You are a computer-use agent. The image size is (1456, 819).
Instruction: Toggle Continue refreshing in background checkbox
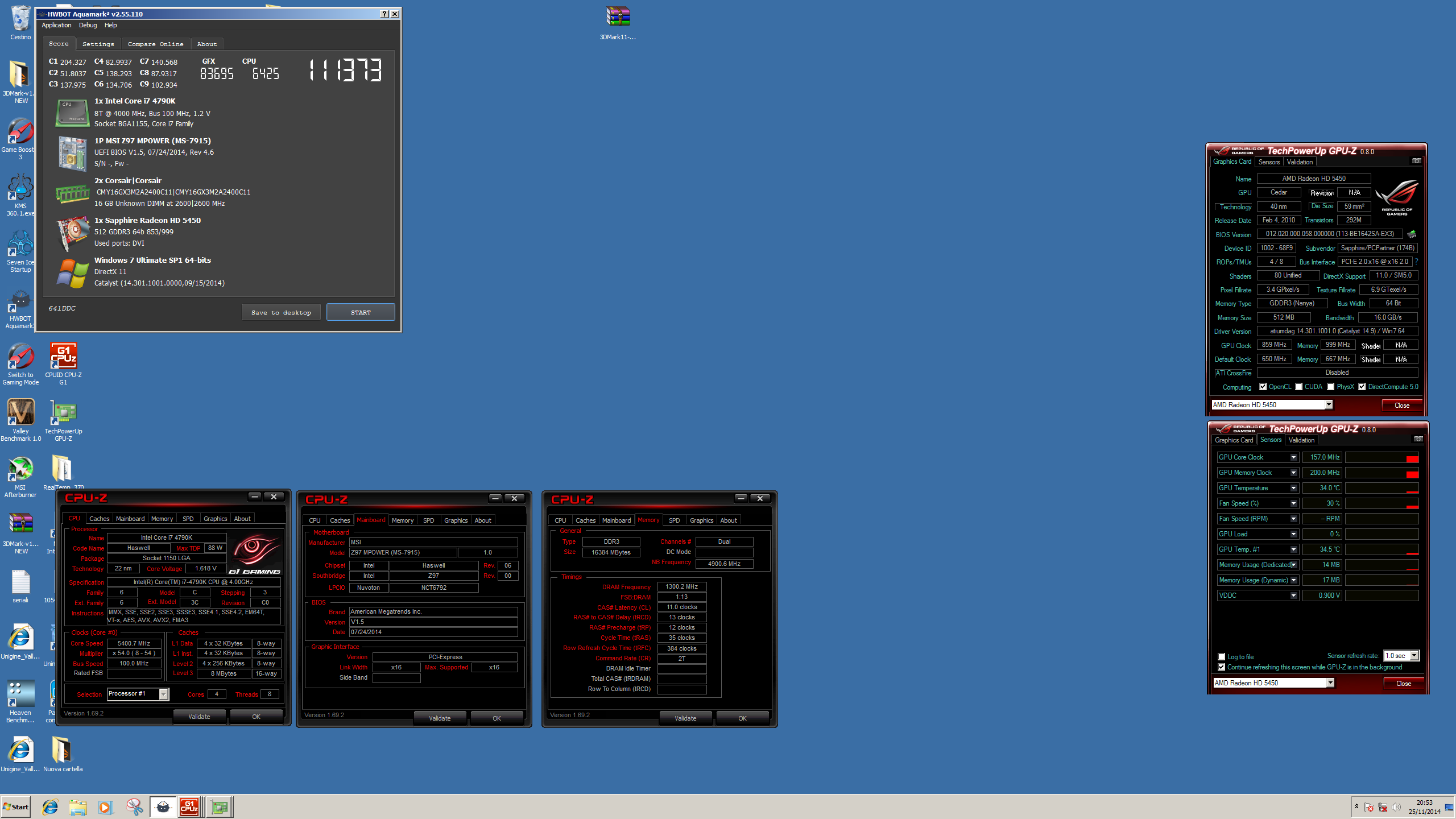[x=1221, y=667]
